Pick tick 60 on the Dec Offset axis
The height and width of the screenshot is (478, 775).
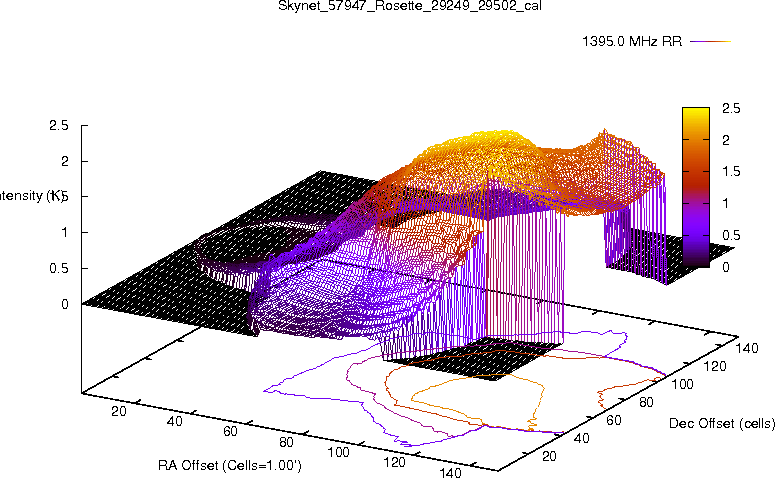[x=614, y=420]
